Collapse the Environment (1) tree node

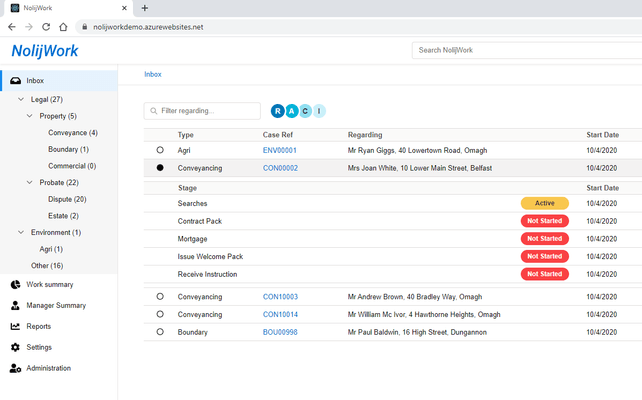[22, 233]
